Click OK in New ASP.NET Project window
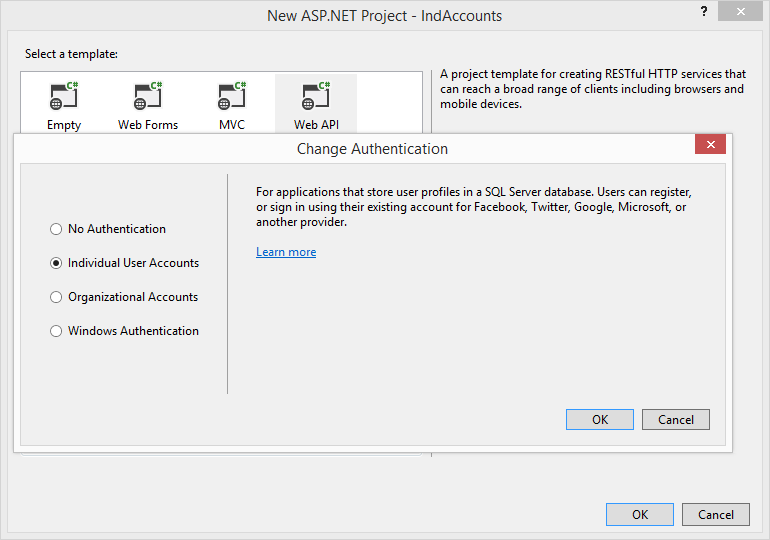Viewport: 770px width, 540px height. pos(639,515)
